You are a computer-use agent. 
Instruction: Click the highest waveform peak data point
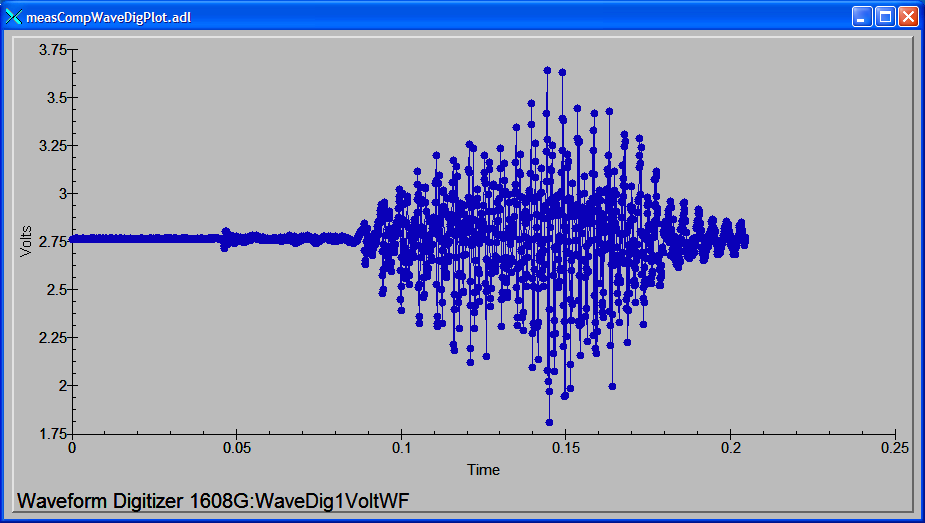click(x=547, y=70)
